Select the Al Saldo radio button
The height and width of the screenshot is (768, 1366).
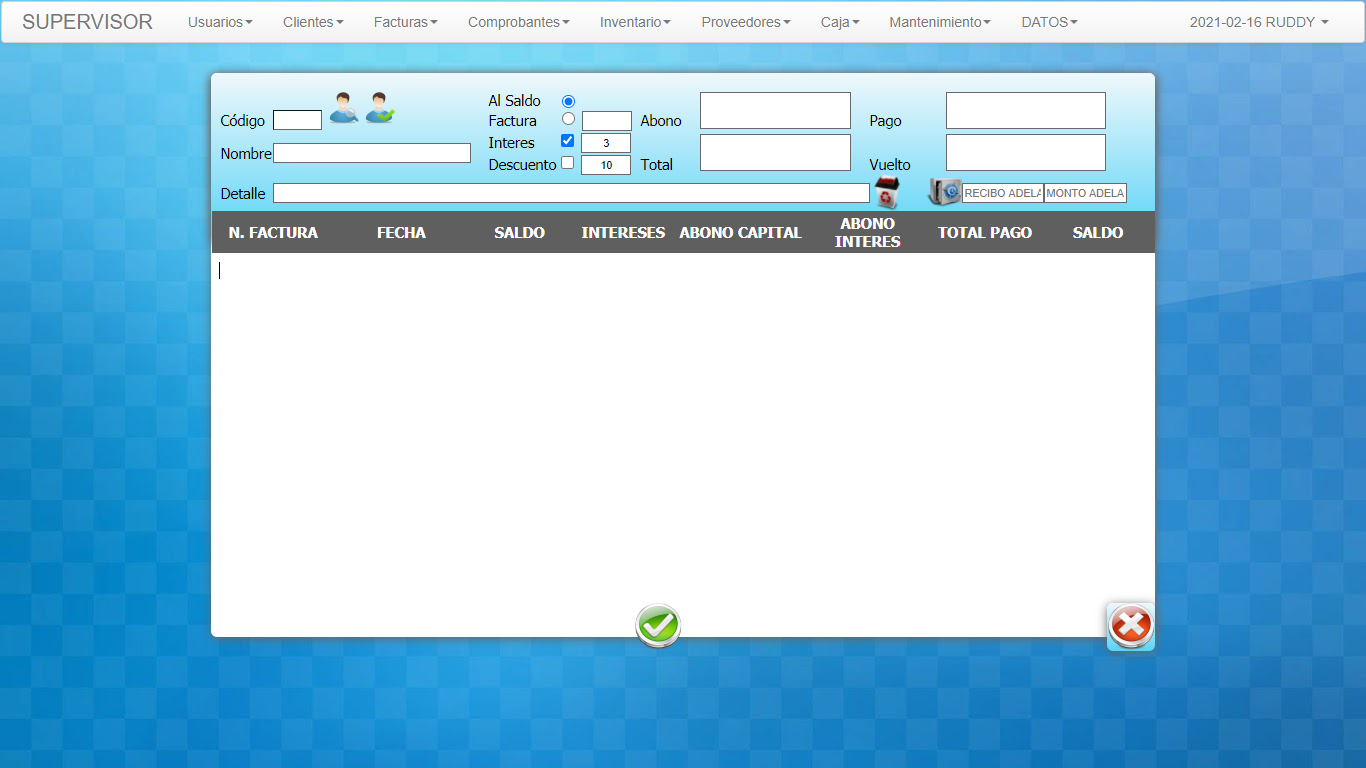click(x=569, y=101)
